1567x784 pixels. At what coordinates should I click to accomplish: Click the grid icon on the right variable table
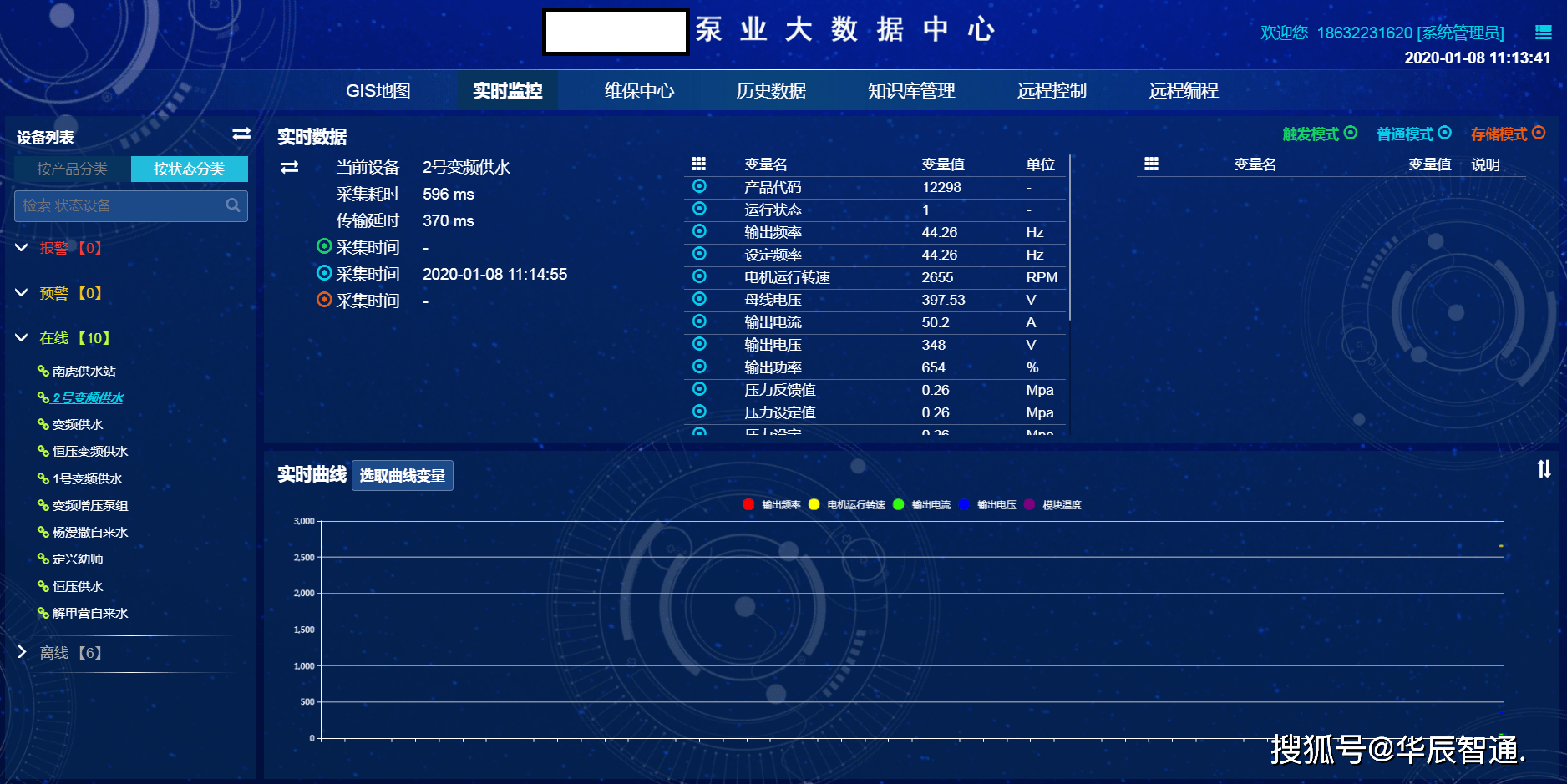pyautogui.click(x=1150, y=164)
